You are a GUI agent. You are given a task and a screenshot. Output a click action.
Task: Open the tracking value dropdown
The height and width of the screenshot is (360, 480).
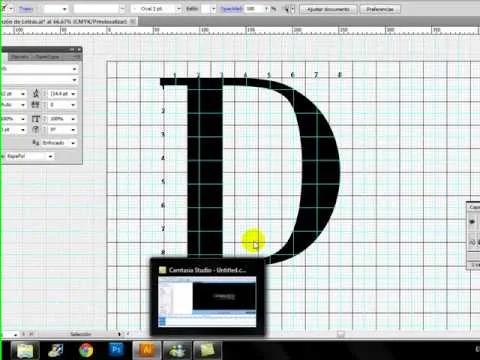pyautogui.click(x=73, y=105)
